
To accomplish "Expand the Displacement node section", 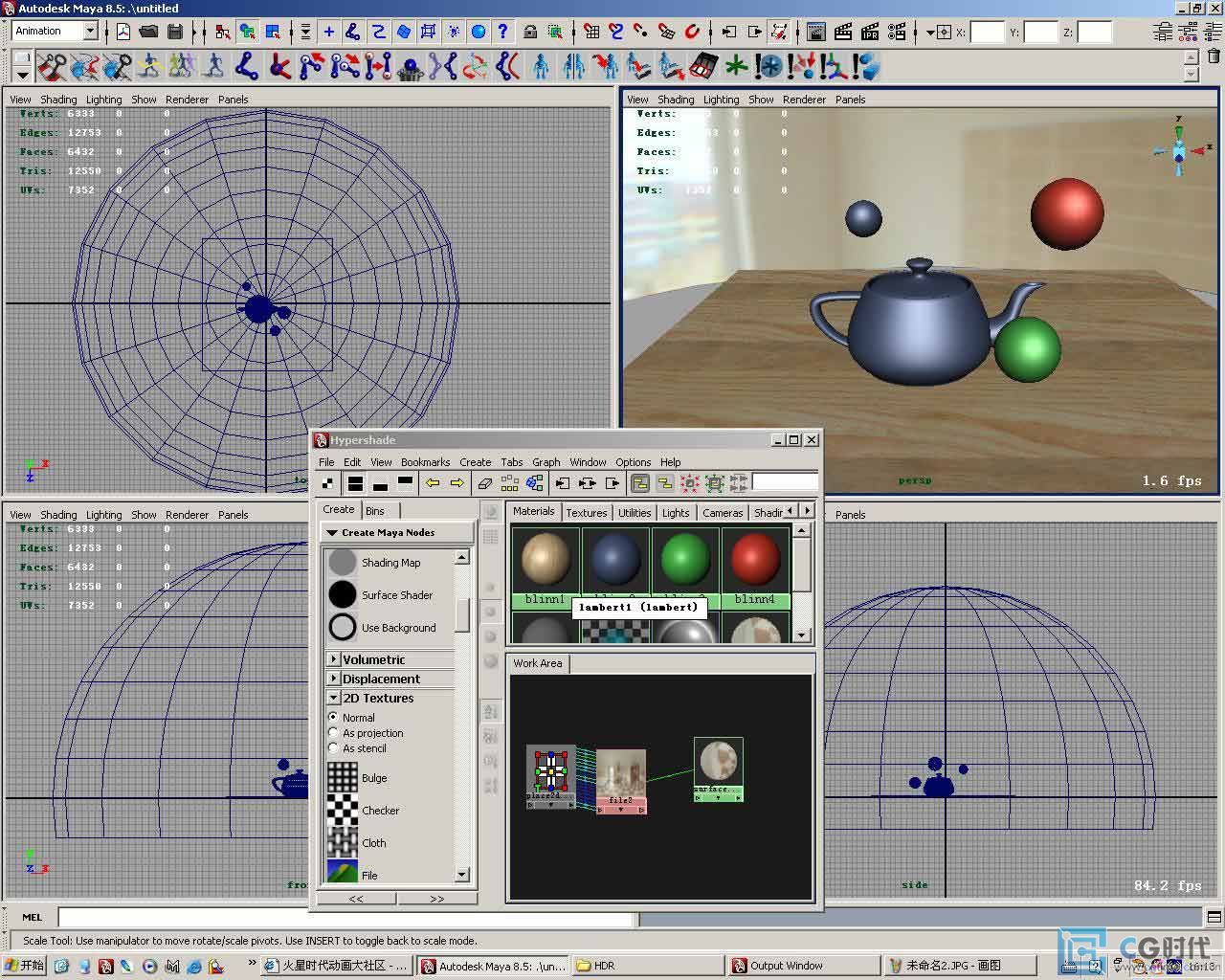I will coord(333,678).
